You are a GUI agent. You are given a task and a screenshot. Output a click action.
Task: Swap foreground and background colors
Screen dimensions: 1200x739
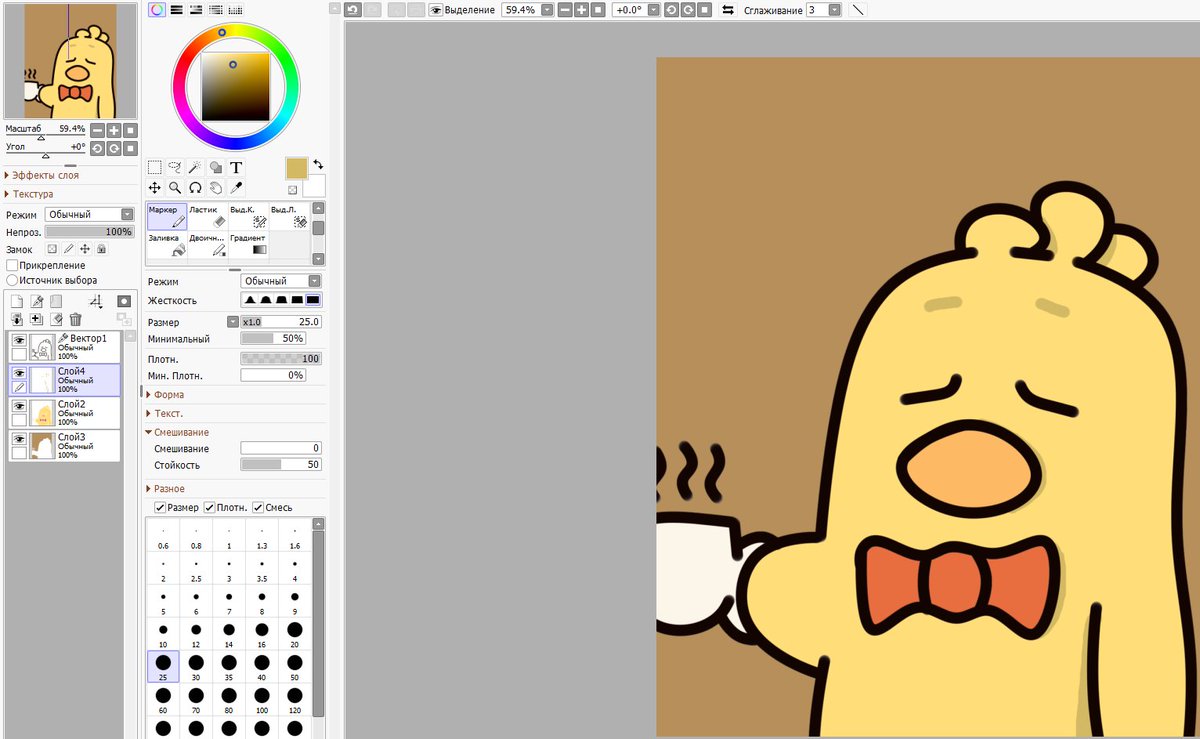(318, 164)
